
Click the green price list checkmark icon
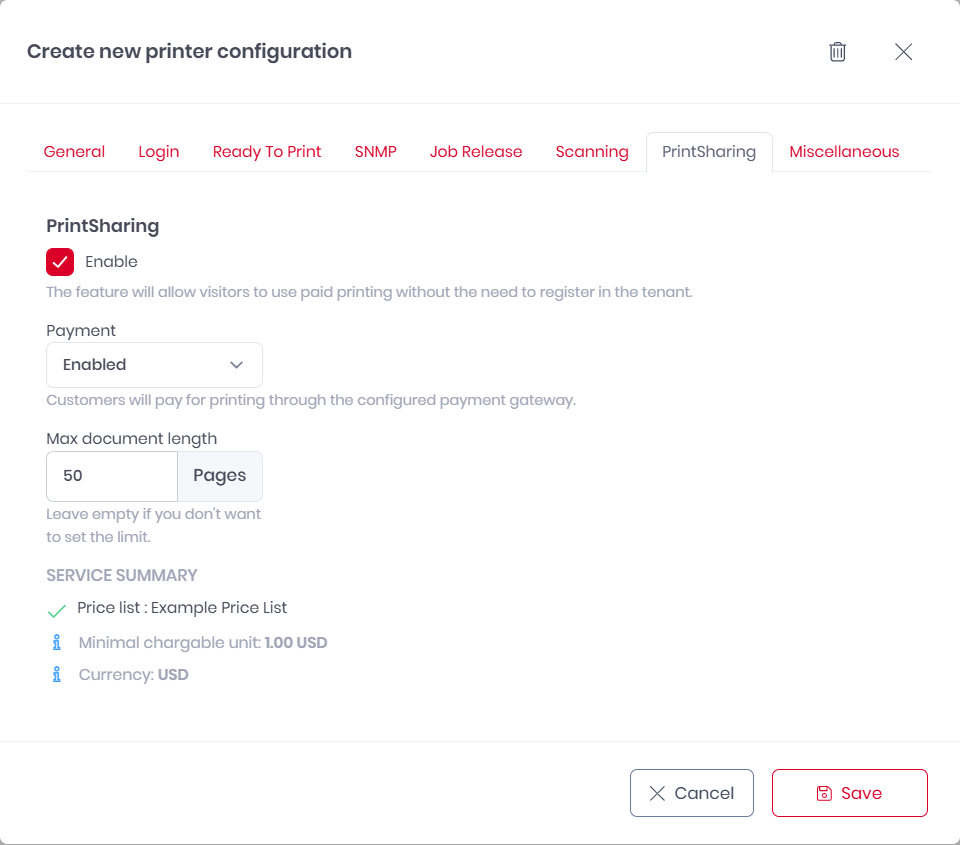tap(57, 610)
